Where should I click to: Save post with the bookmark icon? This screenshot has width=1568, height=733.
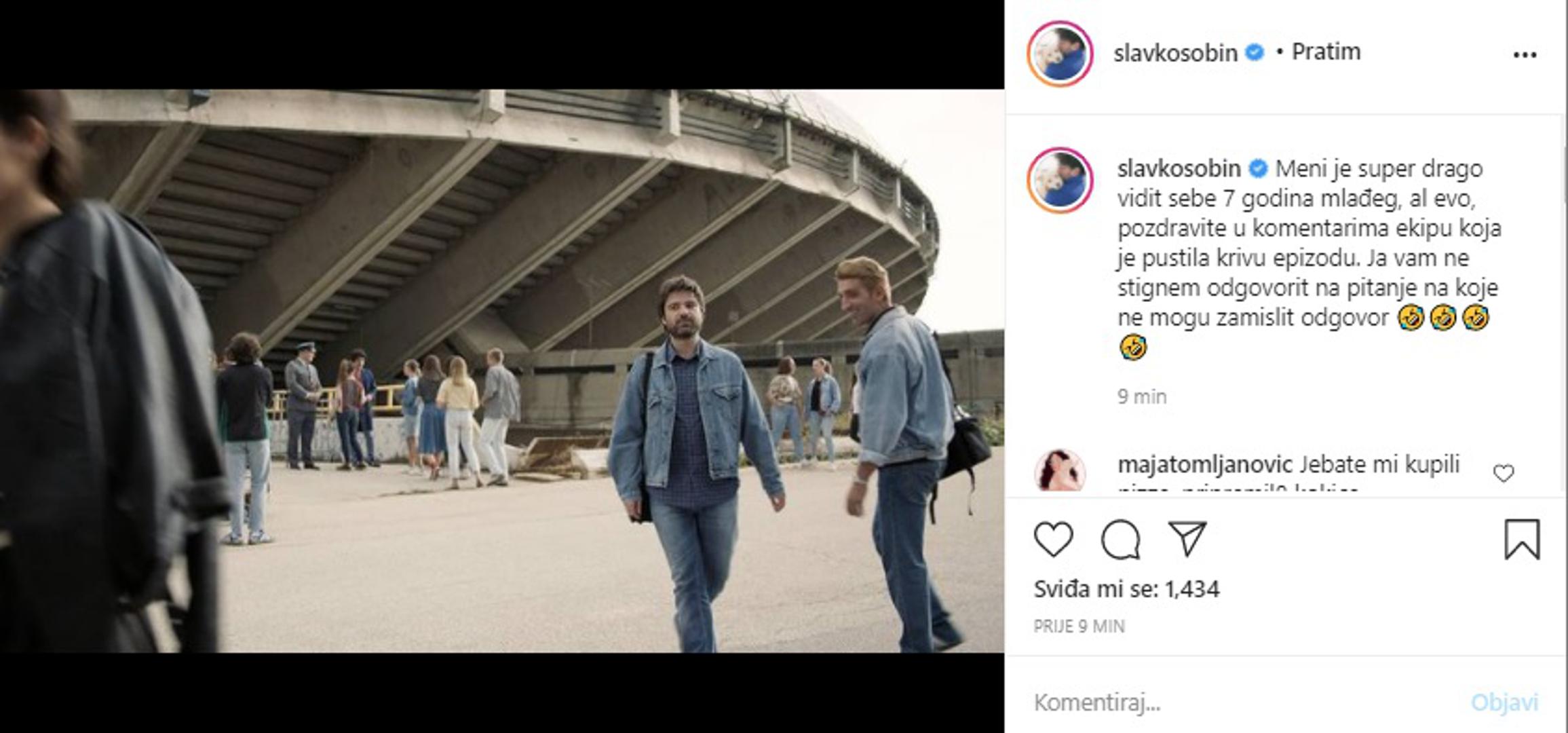[x=1522, y=540]
